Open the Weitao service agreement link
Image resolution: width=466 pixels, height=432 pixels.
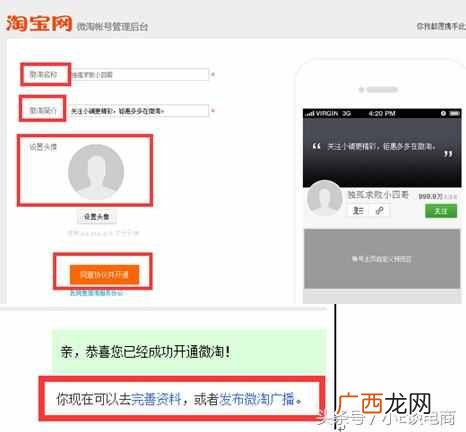coord(96,293)
